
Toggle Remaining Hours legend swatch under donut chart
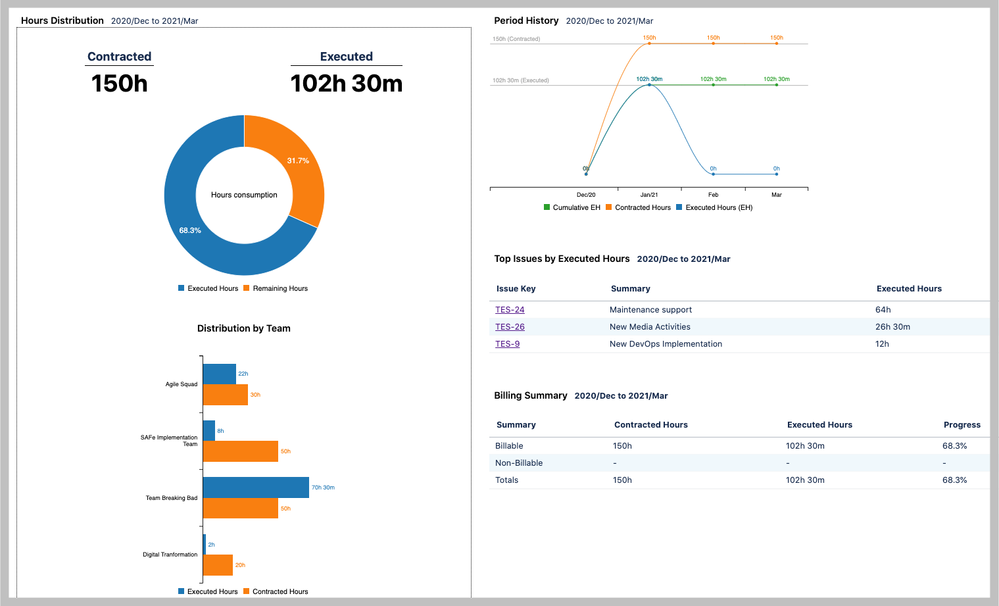click(x=247, y=289)
